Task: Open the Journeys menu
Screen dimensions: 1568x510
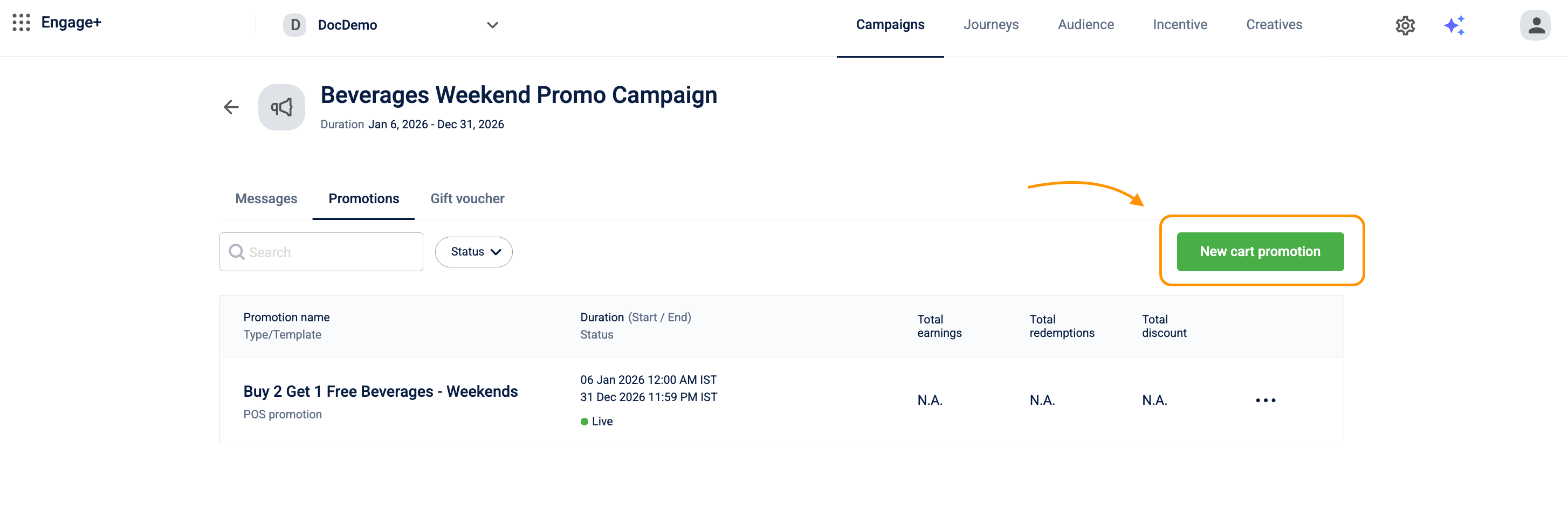Action: tap(991, 25)
